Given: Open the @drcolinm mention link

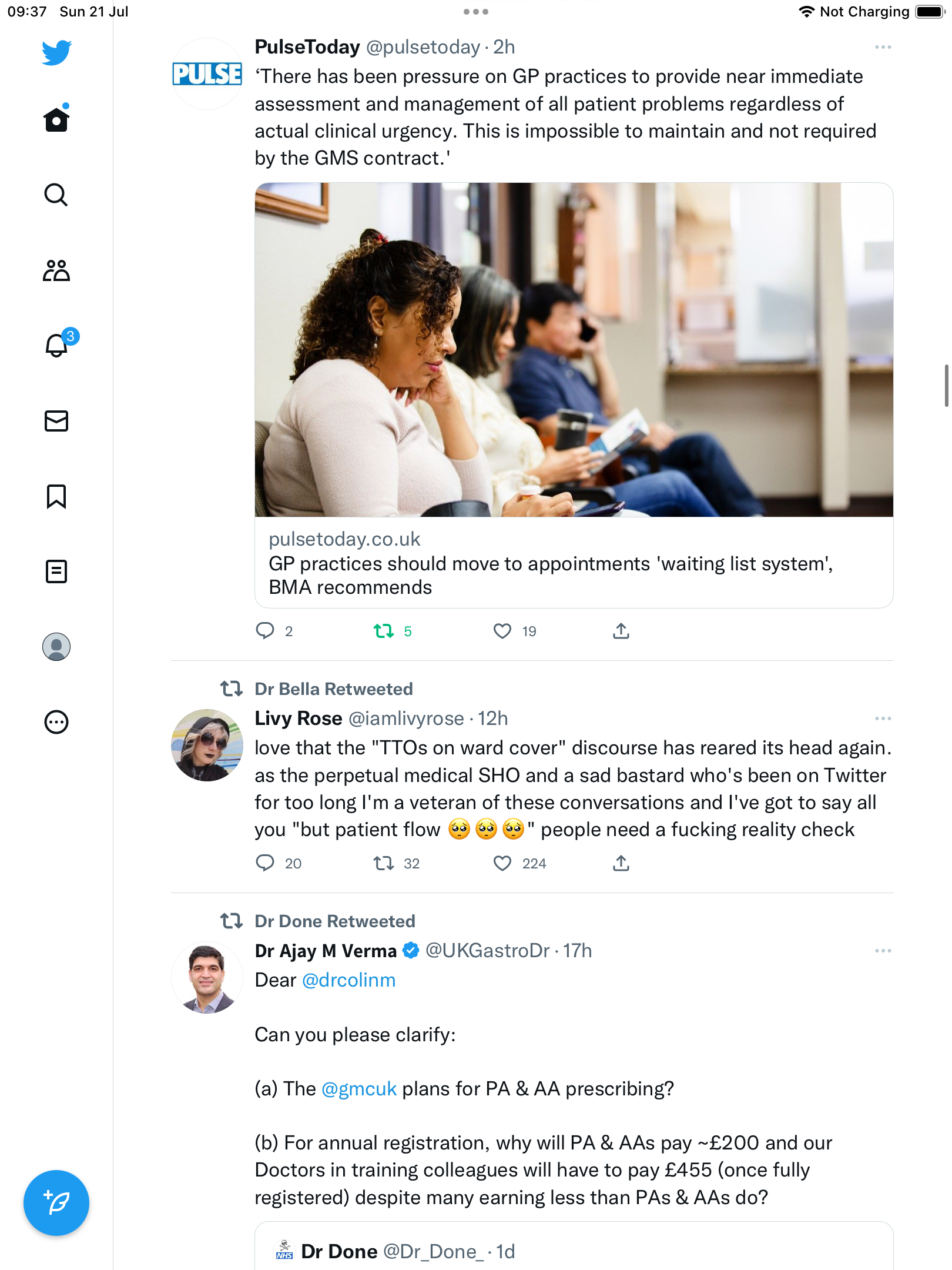Looking at the screenshot, I should coord(348,980).
